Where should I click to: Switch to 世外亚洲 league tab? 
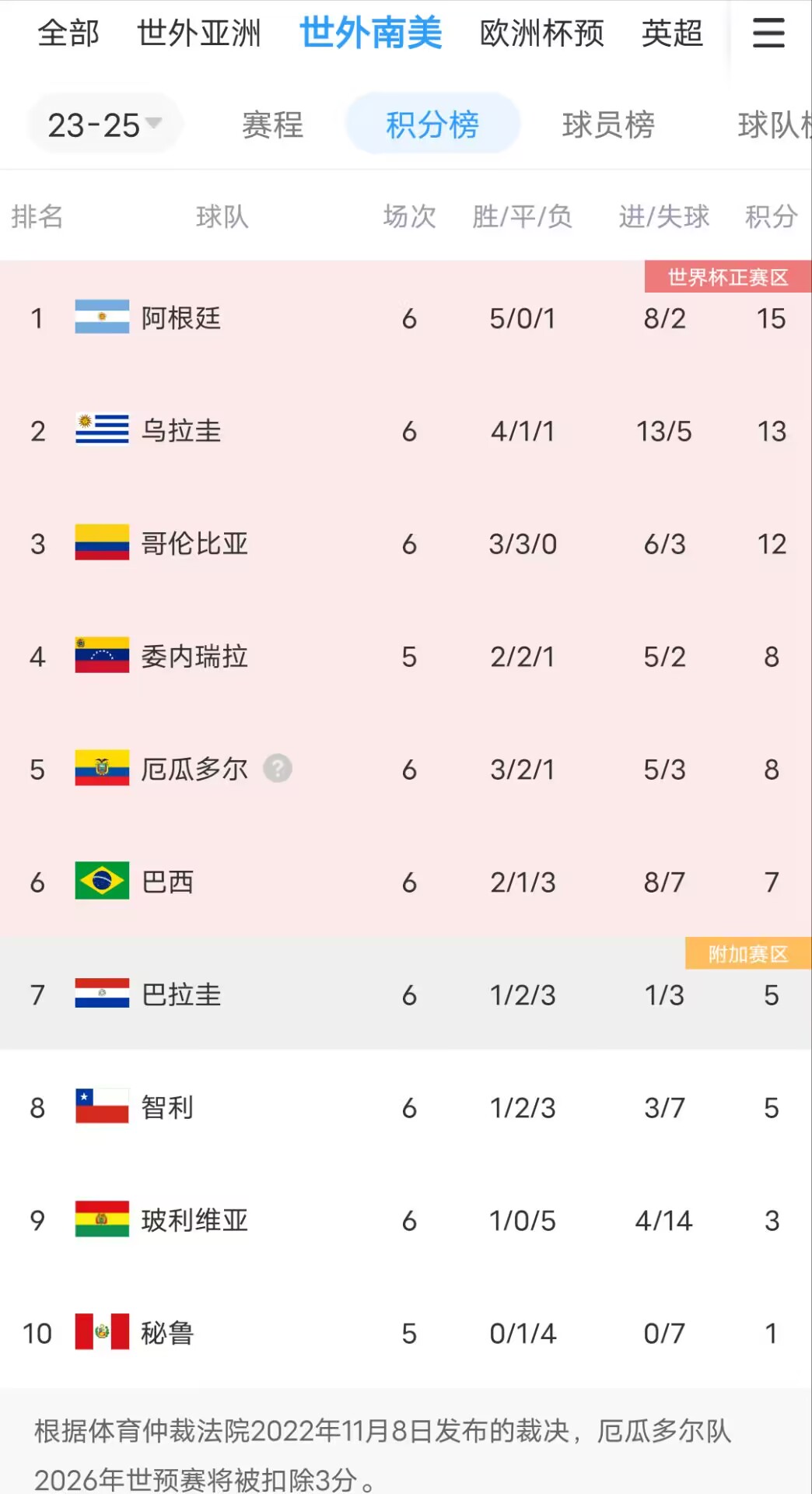[x=199, y=33]
